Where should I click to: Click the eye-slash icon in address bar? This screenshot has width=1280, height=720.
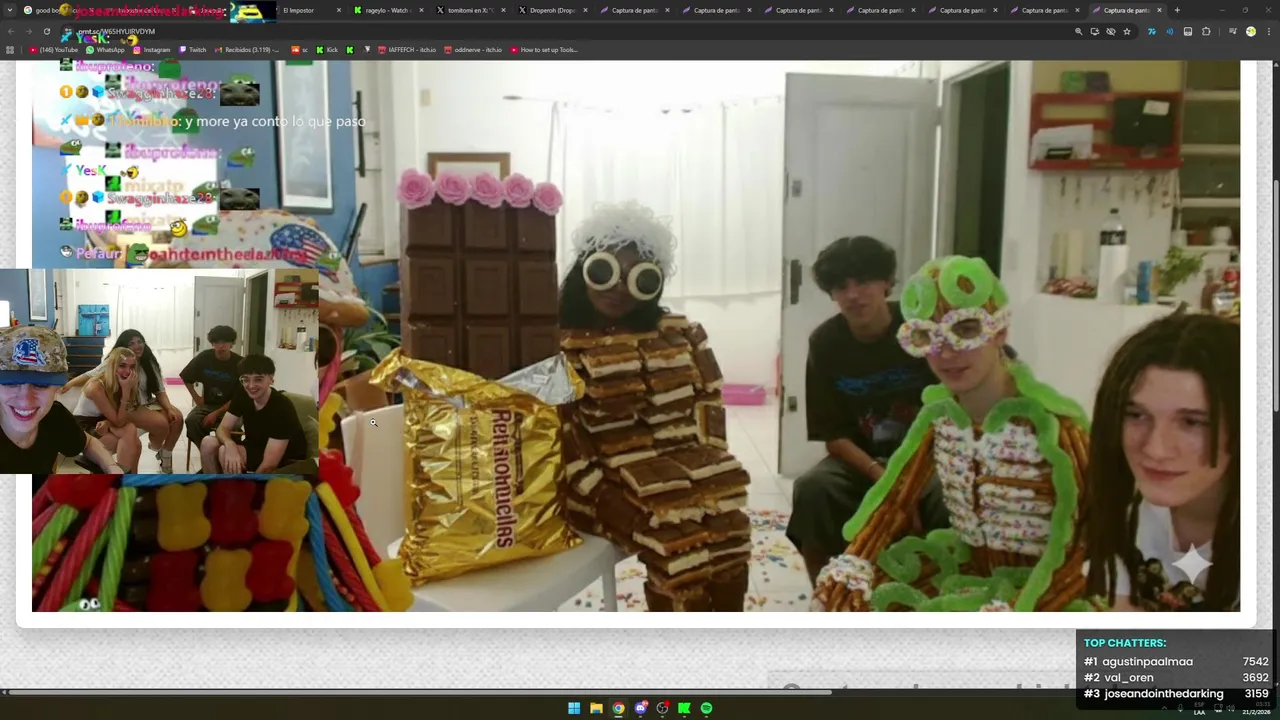[x=1111, y=31]
